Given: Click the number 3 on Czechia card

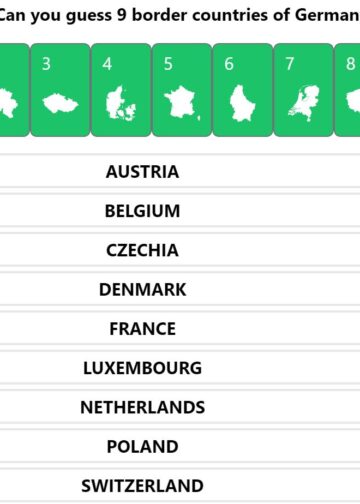Looking at the screenshot, I should 46,64.
